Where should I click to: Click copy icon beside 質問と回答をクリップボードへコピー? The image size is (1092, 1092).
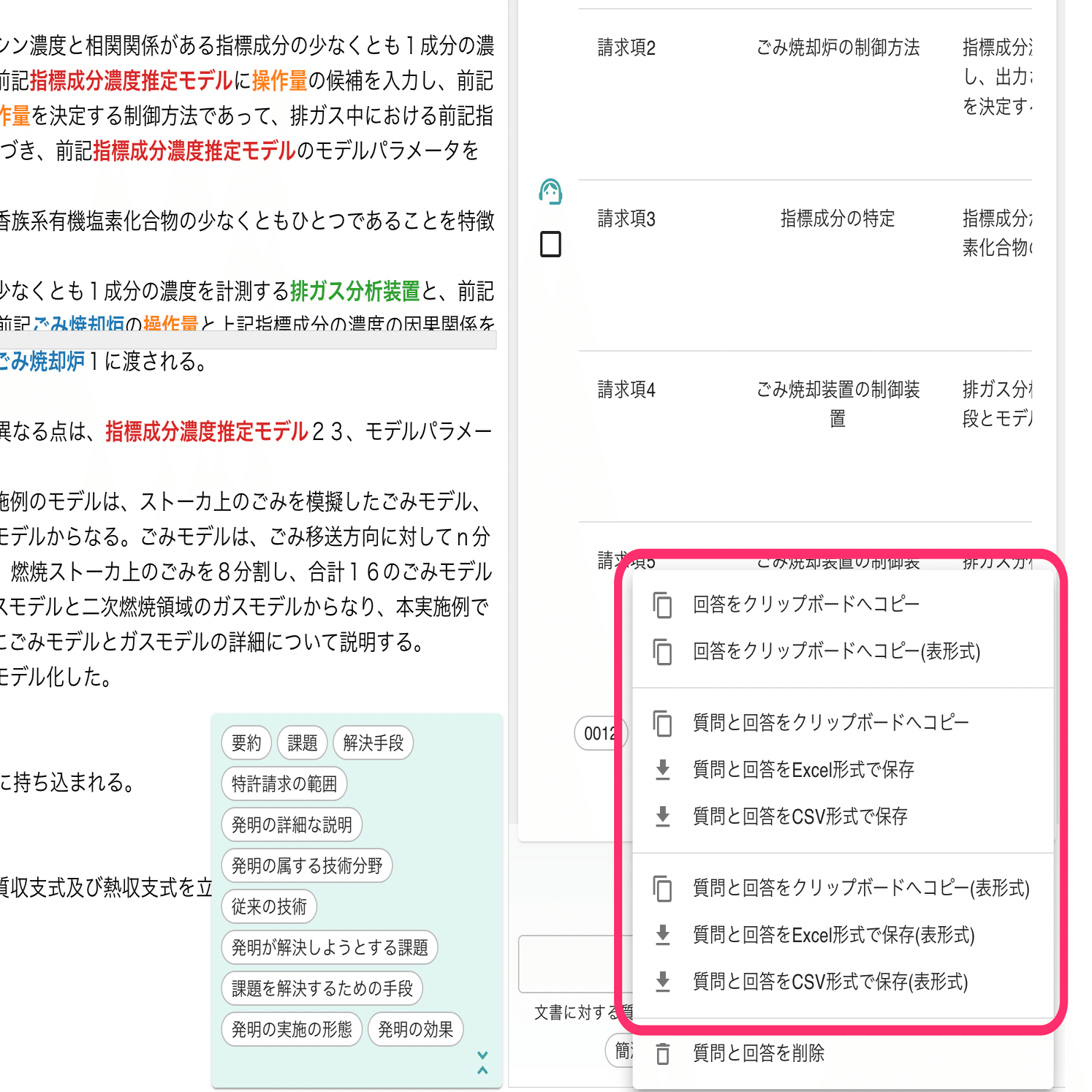click(x=661, y=722)
